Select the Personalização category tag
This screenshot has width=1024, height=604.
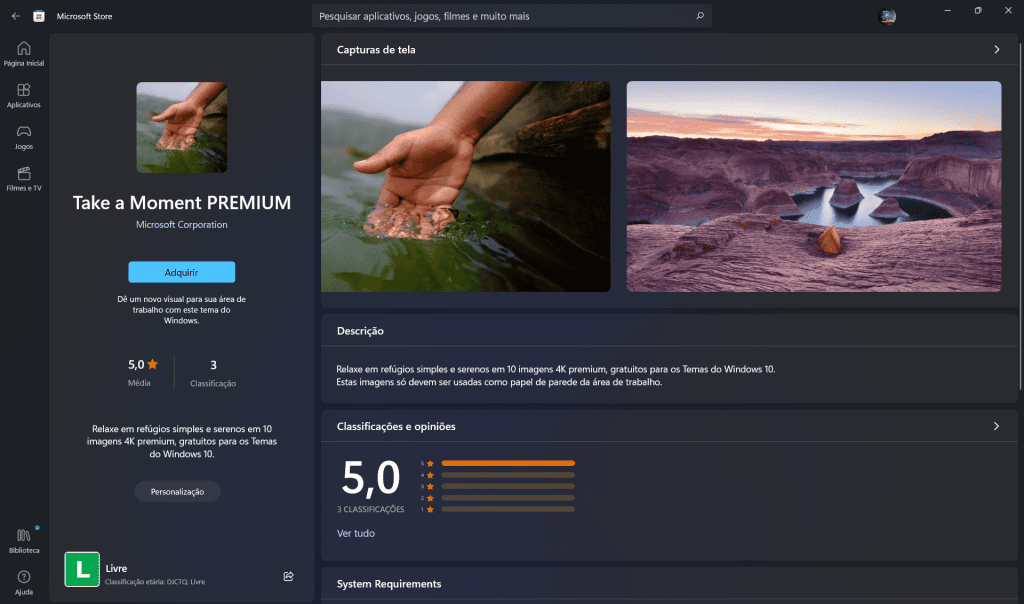(178, 492)
